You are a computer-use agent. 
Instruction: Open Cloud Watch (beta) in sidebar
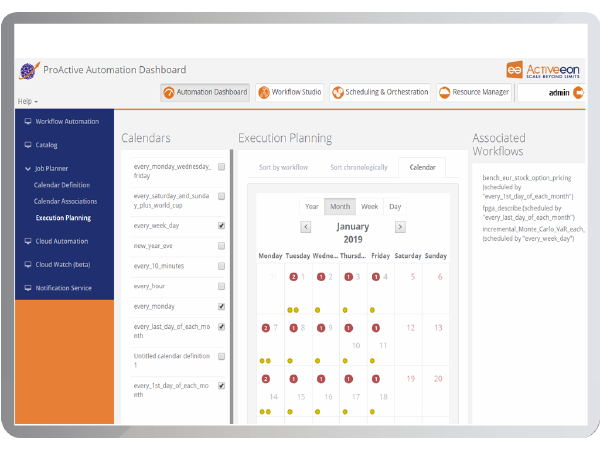point(63,264)
